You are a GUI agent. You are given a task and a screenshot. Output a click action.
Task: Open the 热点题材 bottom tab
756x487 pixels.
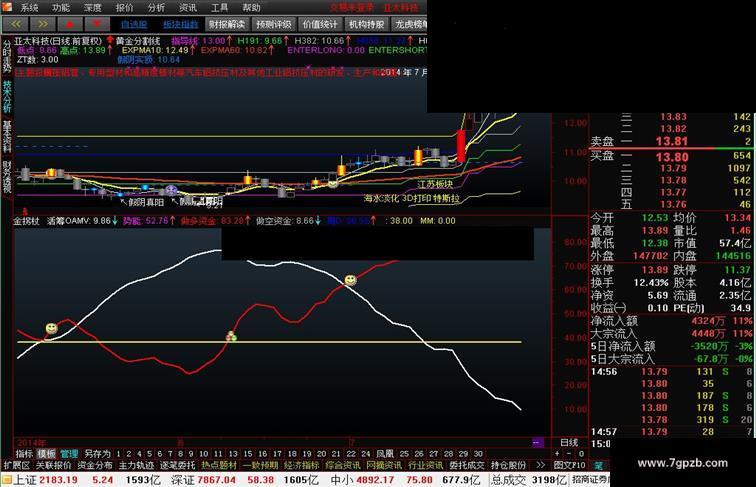[x=219, y=465]
